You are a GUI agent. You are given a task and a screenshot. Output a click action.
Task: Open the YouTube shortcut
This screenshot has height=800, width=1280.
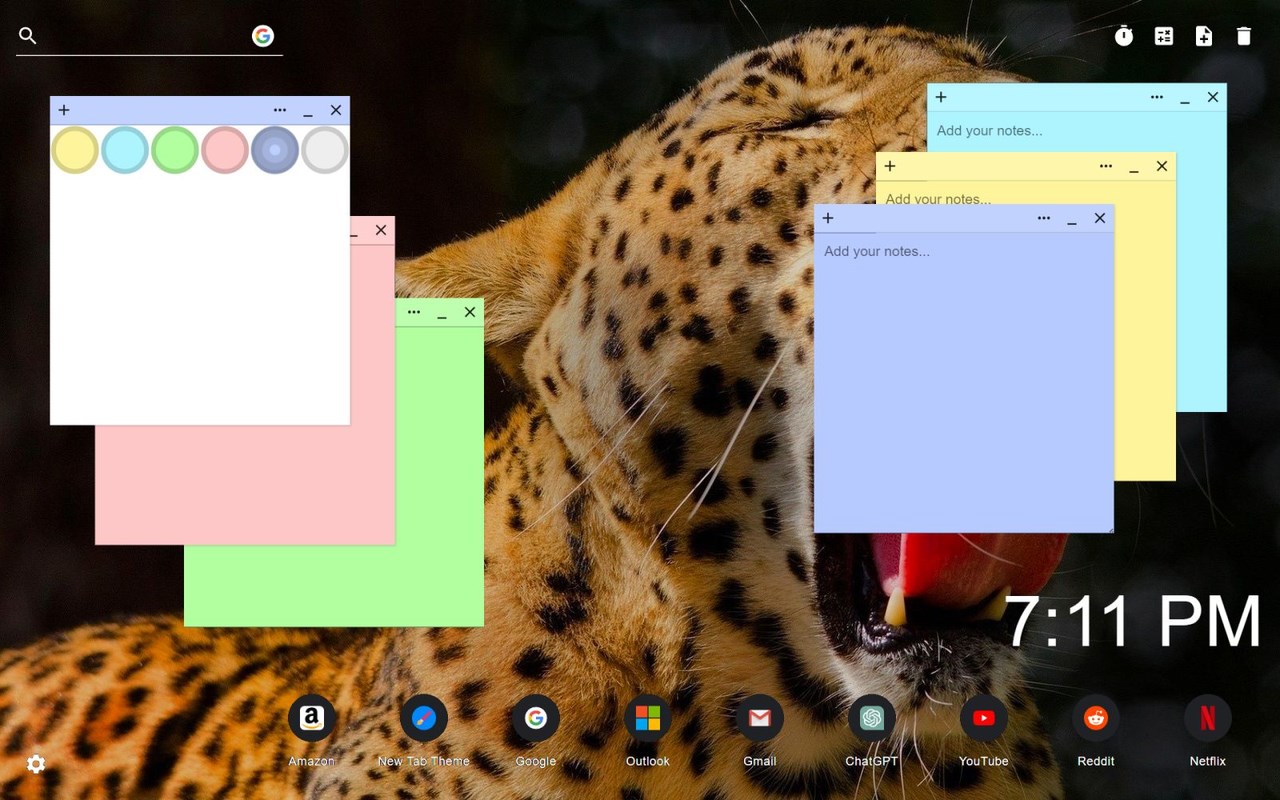[x=984, y=719]
